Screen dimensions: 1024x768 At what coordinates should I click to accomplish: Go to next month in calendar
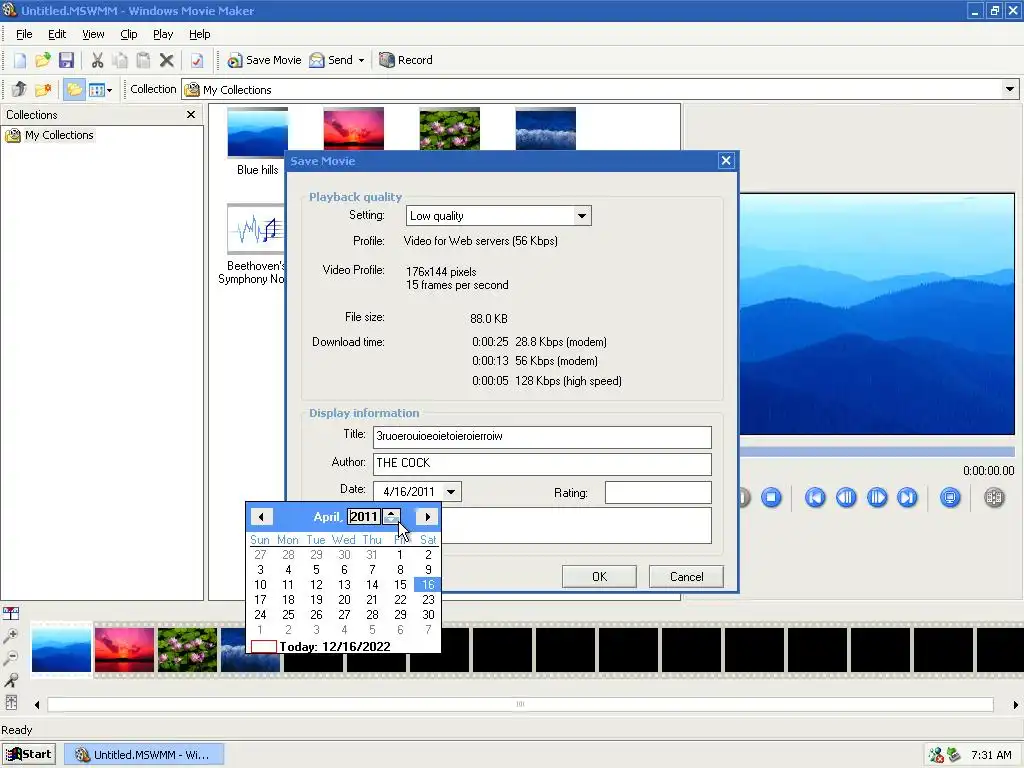[x=427, y=517]
